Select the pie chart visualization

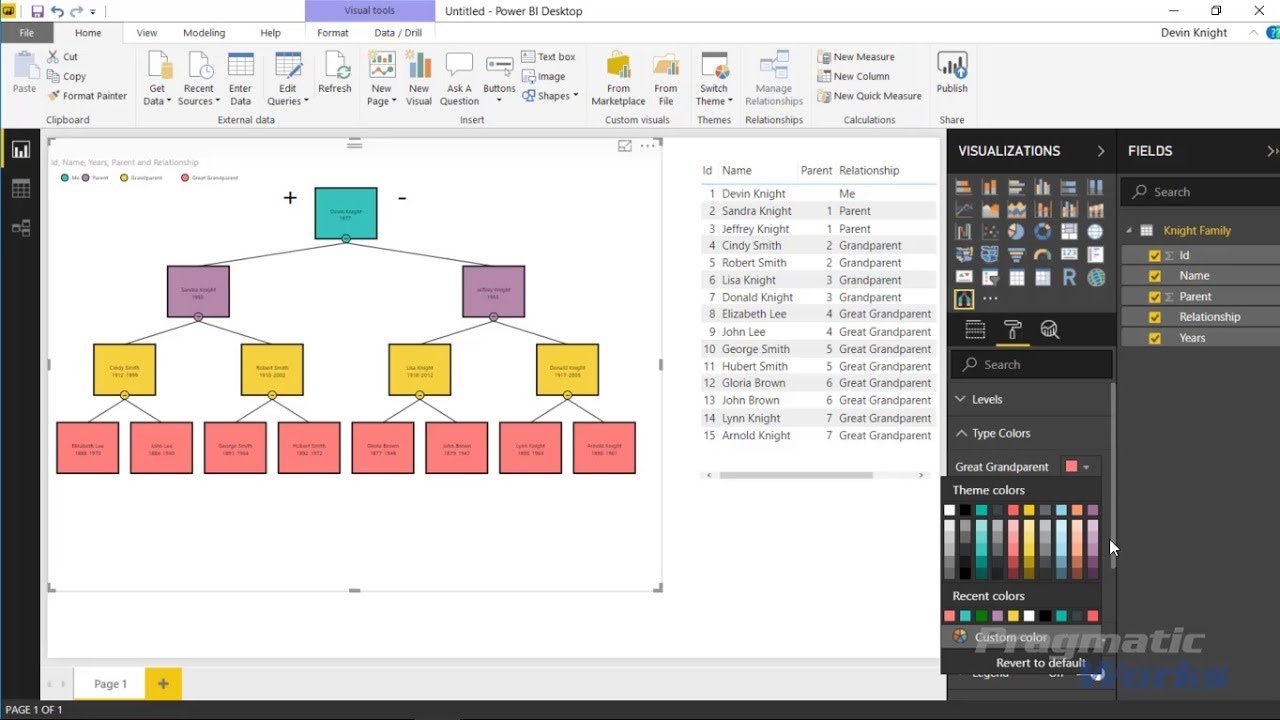(1016, 232)
